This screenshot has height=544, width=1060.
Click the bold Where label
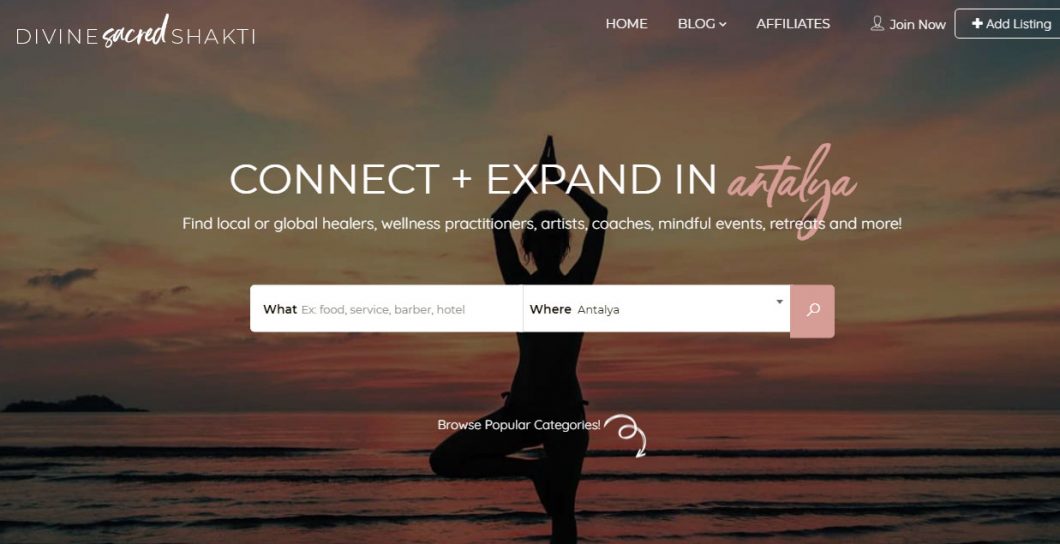click(550, 309)
